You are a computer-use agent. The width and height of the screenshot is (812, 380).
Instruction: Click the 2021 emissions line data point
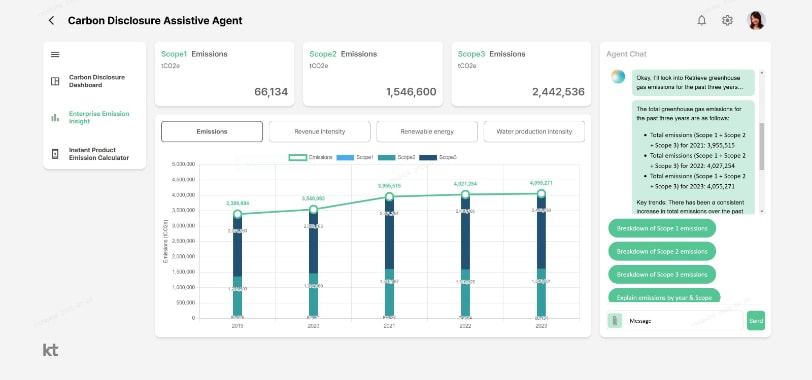coord(389,197)
